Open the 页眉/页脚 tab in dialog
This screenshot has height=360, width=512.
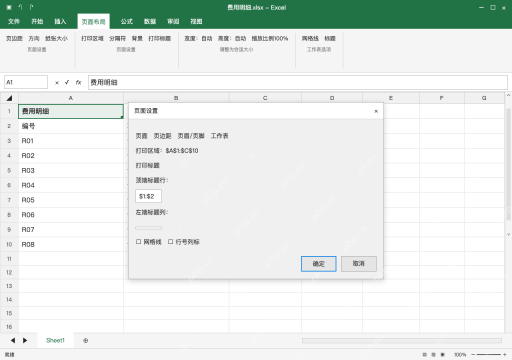coord(191,136)
